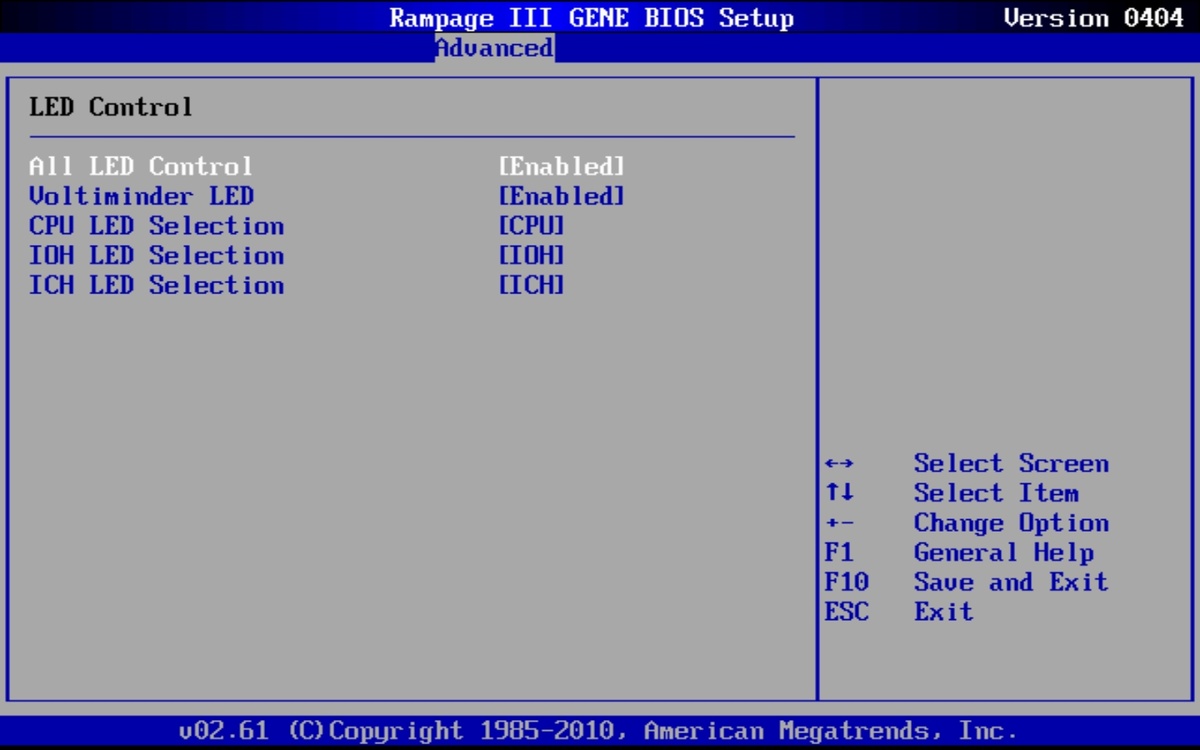Click the General Help text

pos(1003,553)
